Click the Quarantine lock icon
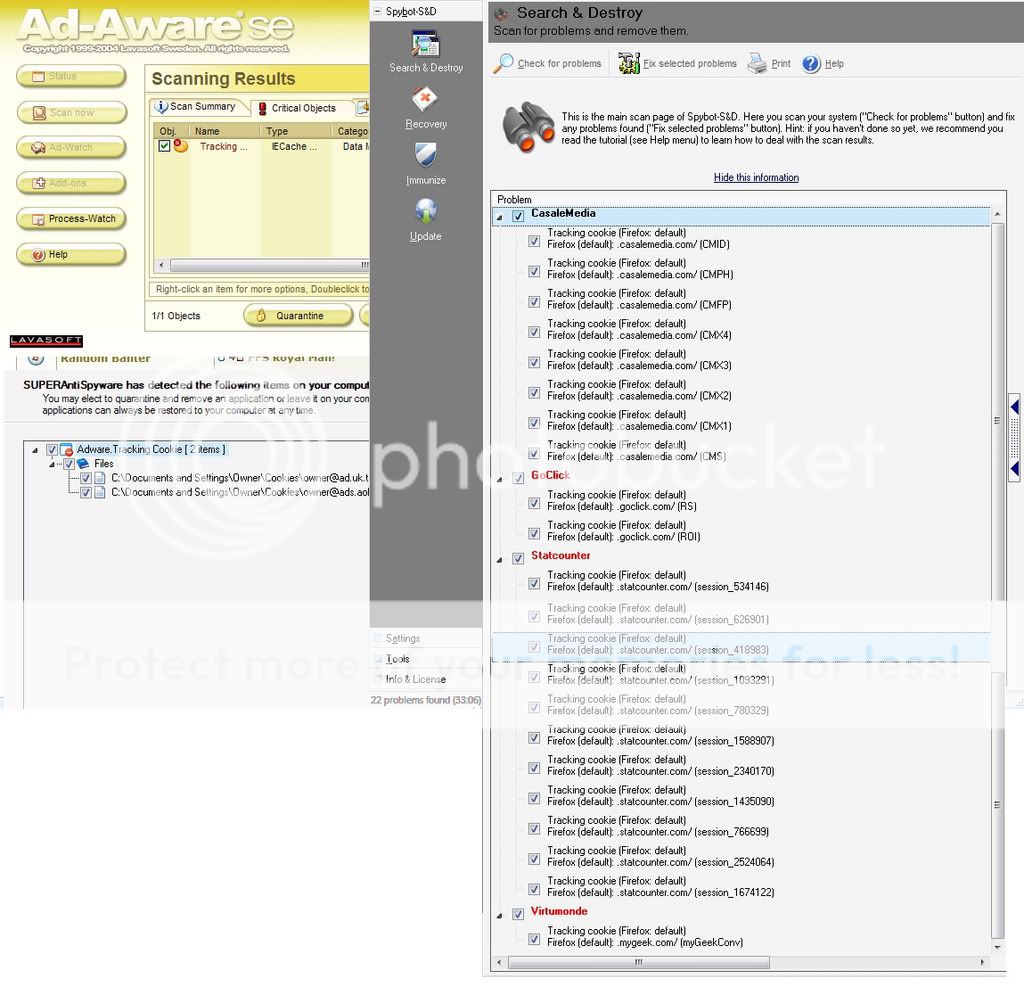The width and height of the screenshot is (1024, 987). [261, 316]
